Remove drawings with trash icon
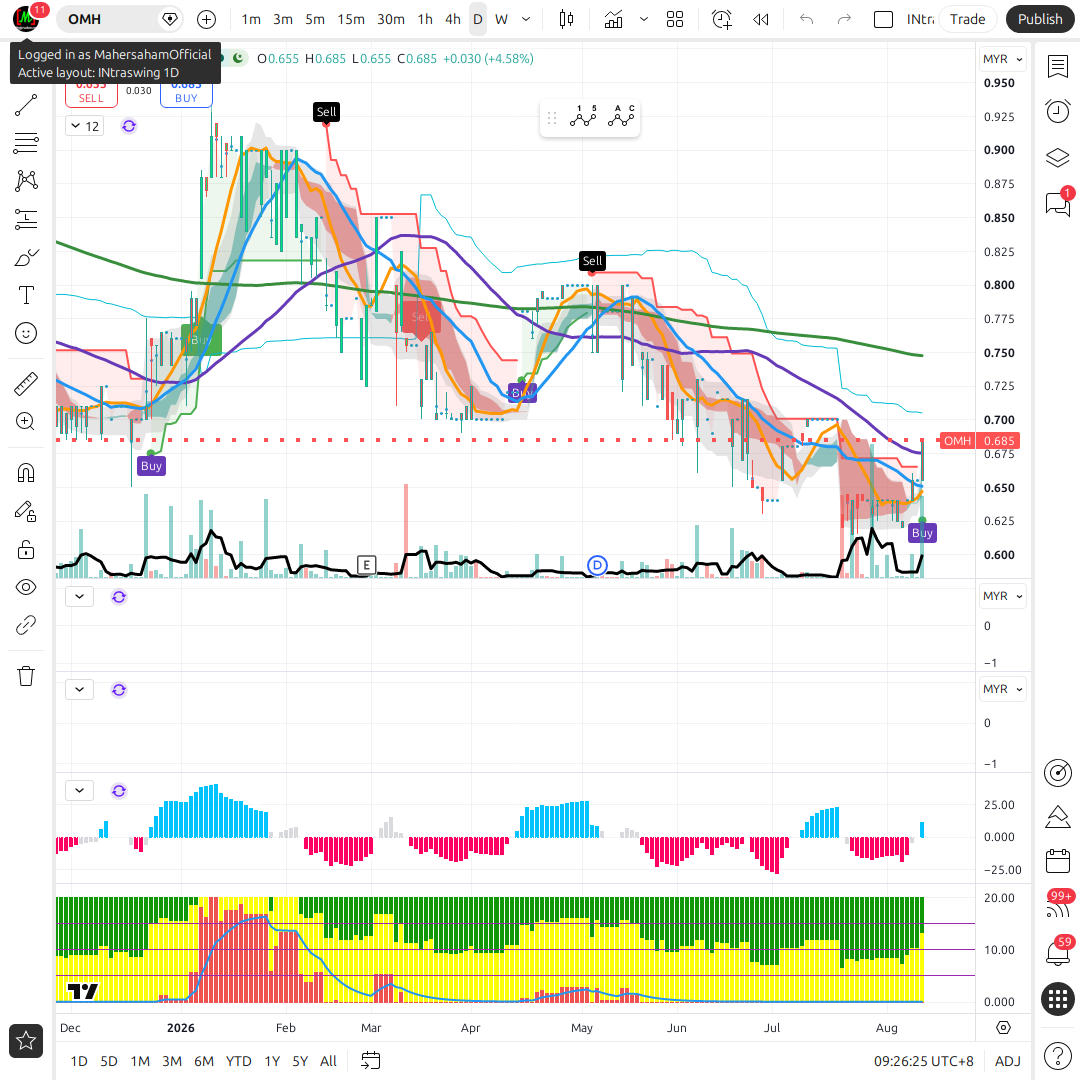This screenshot has width=1080, height=1080. pos(26,676)
